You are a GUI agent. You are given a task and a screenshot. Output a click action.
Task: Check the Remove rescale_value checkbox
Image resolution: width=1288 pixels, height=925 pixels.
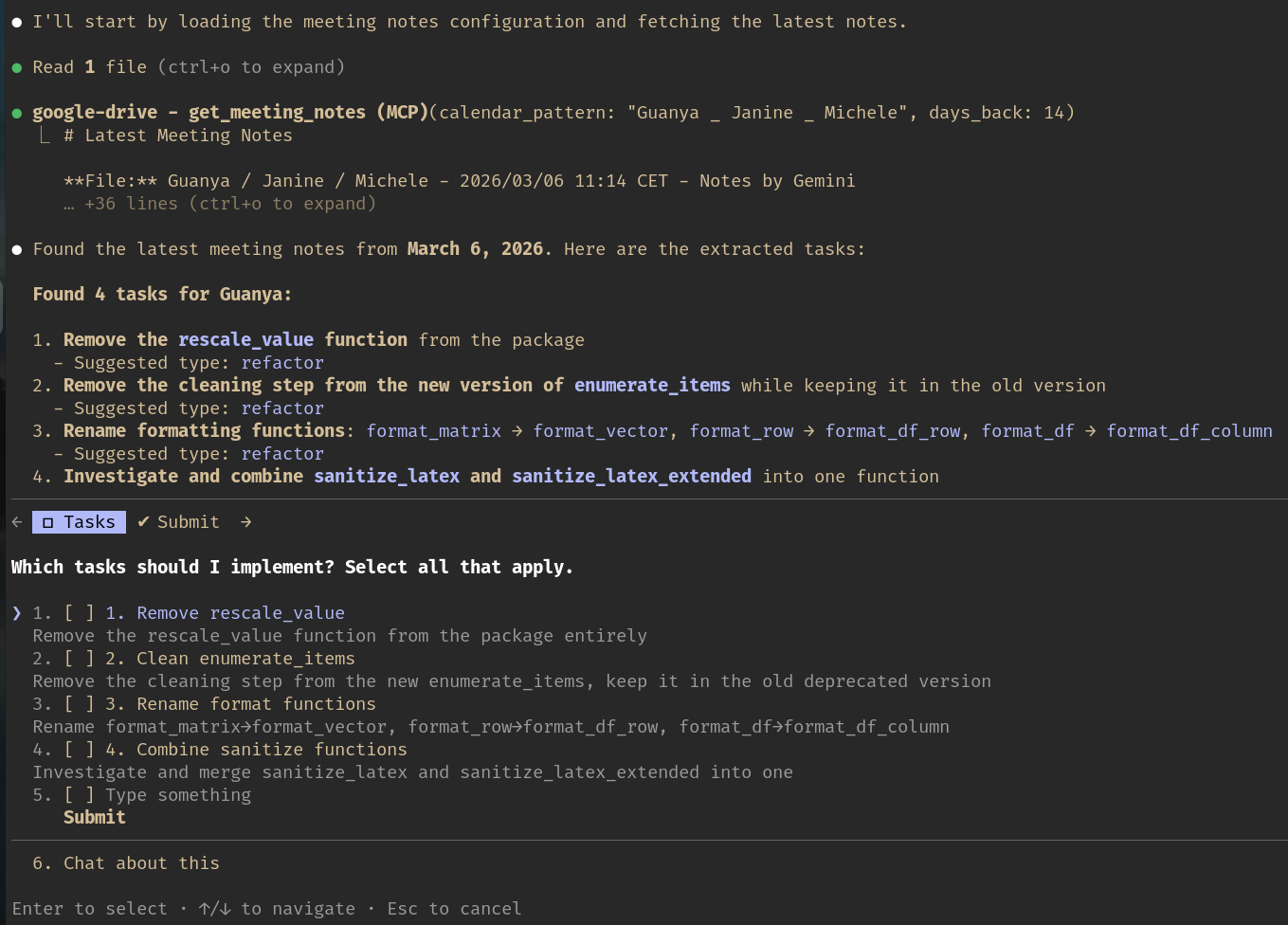coord(80,613)
